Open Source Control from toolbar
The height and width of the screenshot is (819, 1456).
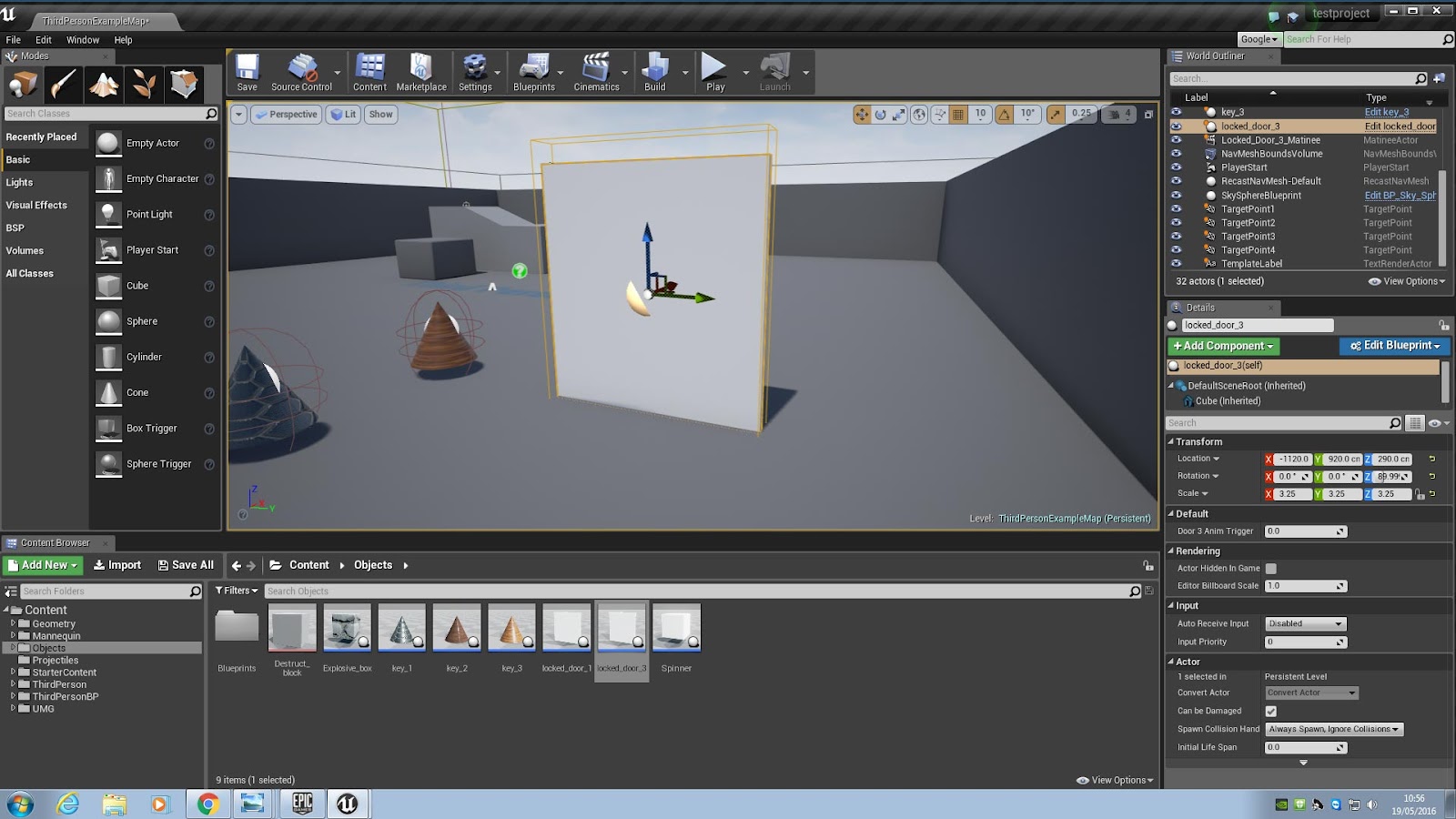(x=301, y=72)
